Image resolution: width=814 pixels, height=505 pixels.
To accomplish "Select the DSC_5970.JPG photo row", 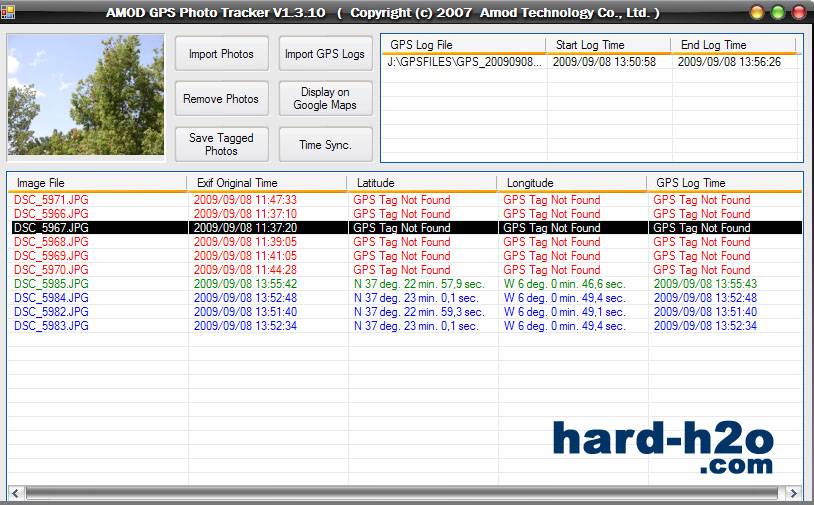I will (406, 270).
